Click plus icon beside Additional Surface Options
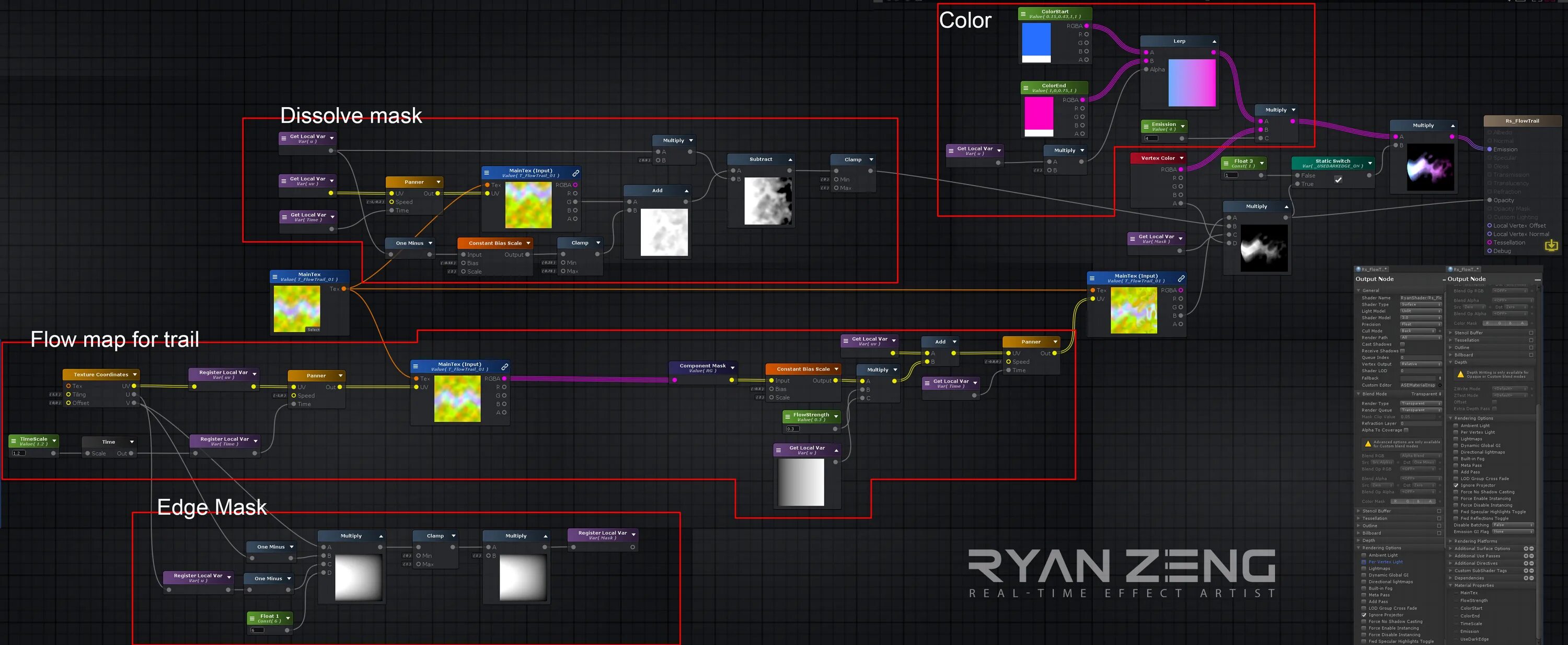The width and height of the screenshot is (1568, 645). point(1526,548)
